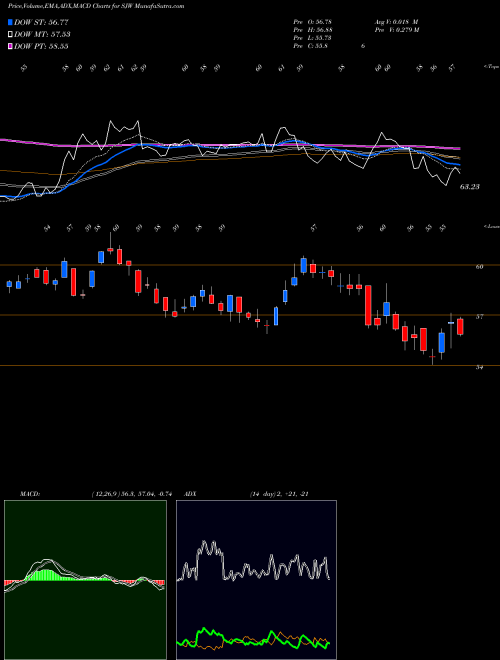This screenshot has height=660, width=500.
Task: Click the blue DOW ST legend swatch
Action: pyautogui.click(x=10, y=22)
